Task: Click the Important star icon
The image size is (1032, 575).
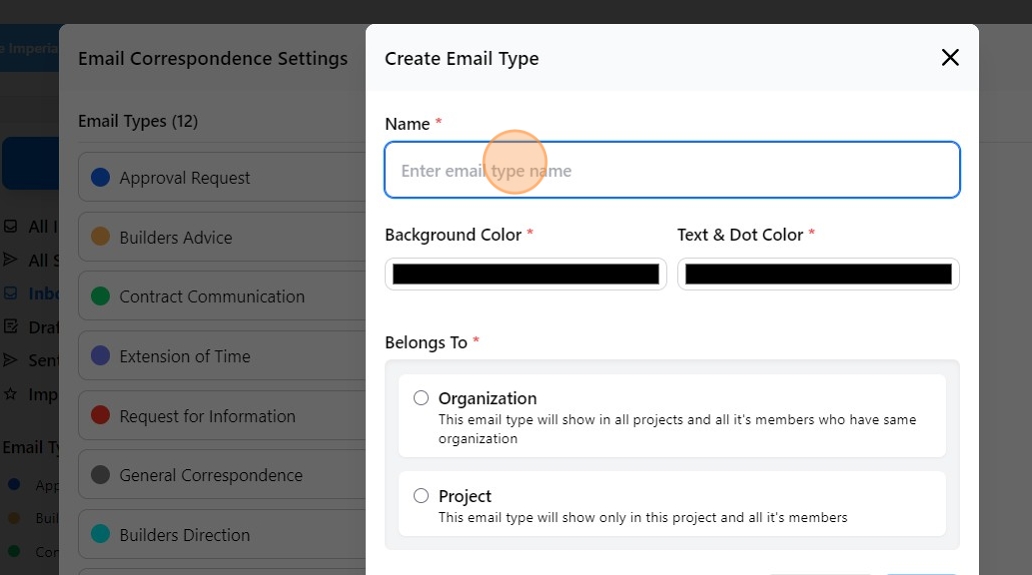Action: pos(11,394)
